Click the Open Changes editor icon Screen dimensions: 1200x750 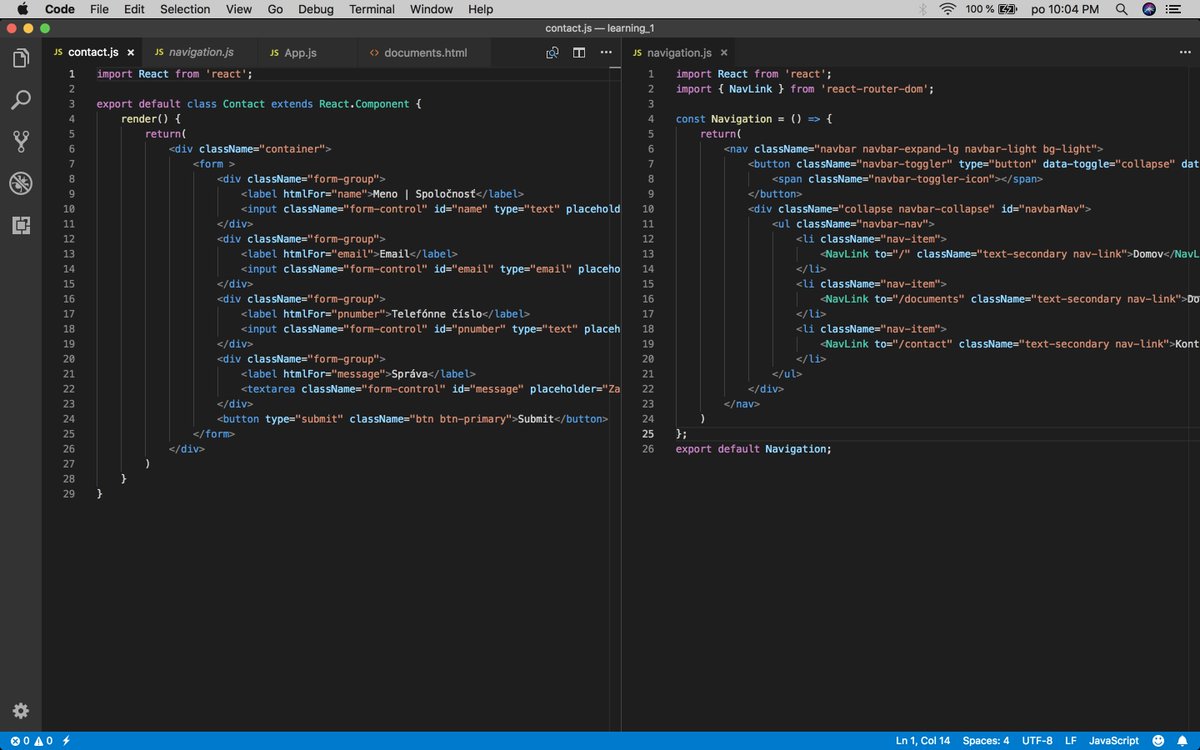(552, 53)
